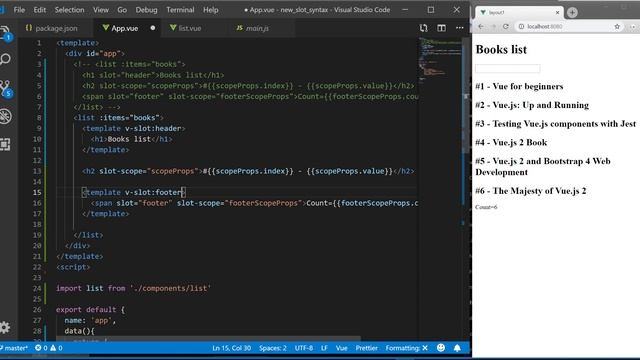Open the Manage gear menu
The height and width of the screenshot is (360, 640).
(x=5, y=327)
